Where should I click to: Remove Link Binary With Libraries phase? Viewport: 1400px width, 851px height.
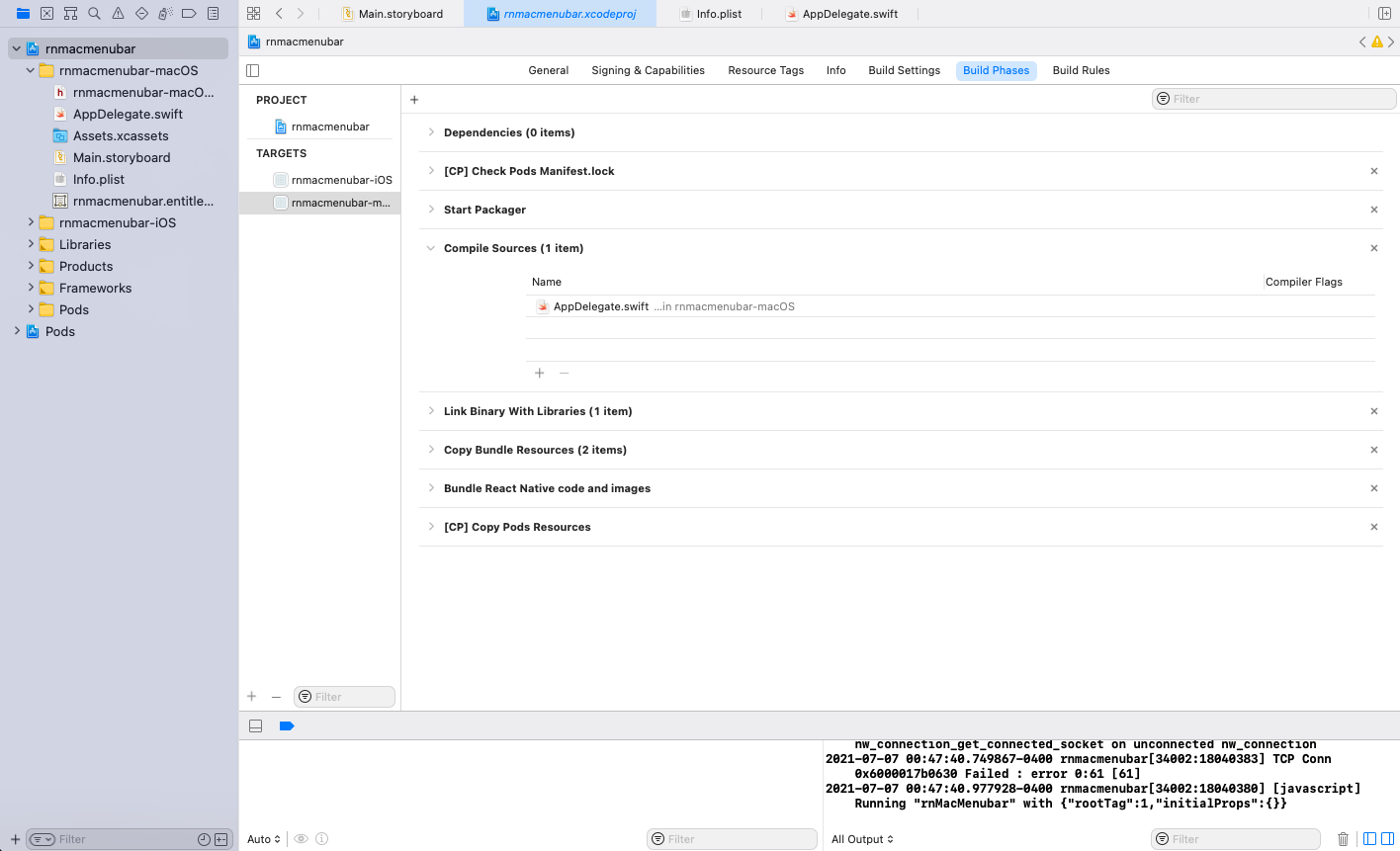(1374, 411)
